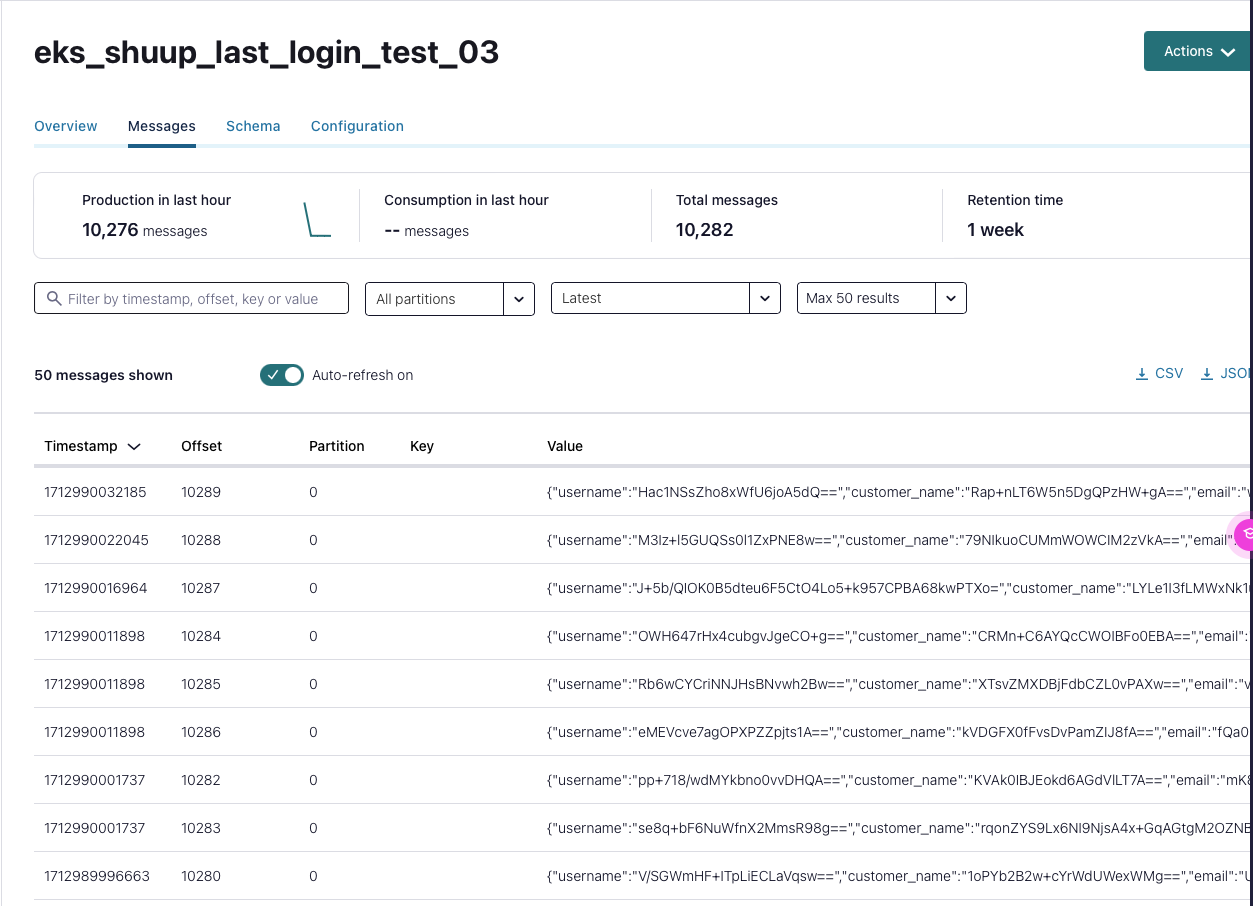This screenshot has width=1253, height=906.
Task: Open message value starting with username se8q+bF6NuWfn
Action: tap(899, 828)
